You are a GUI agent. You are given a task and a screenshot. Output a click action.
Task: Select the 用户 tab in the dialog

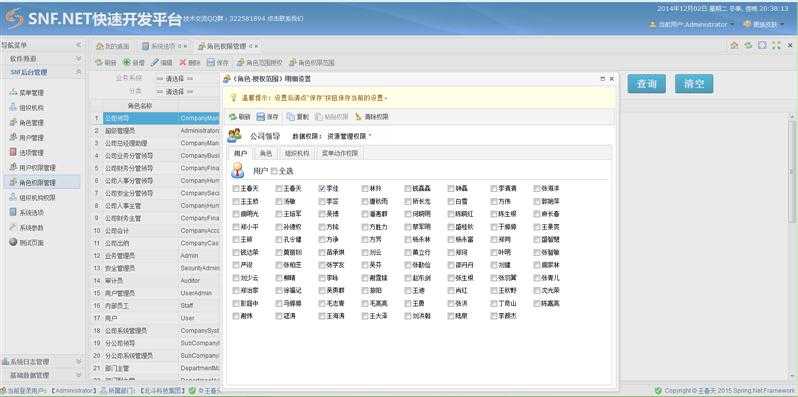click(240, 153)
